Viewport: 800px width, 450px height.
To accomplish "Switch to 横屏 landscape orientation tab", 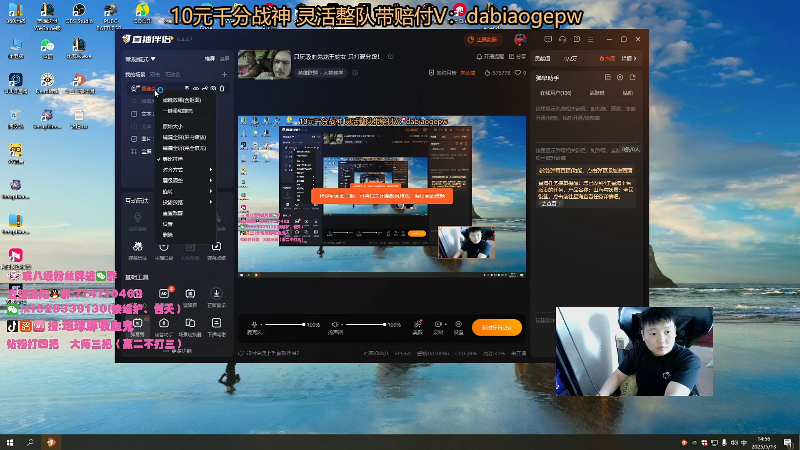I will [210, 59].
